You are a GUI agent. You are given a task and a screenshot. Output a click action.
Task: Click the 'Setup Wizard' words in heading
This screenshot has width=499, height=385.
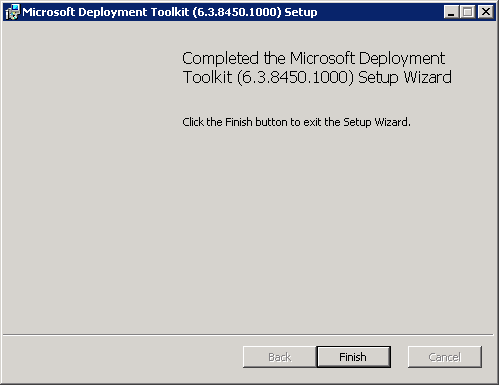(x=405, y=77)
